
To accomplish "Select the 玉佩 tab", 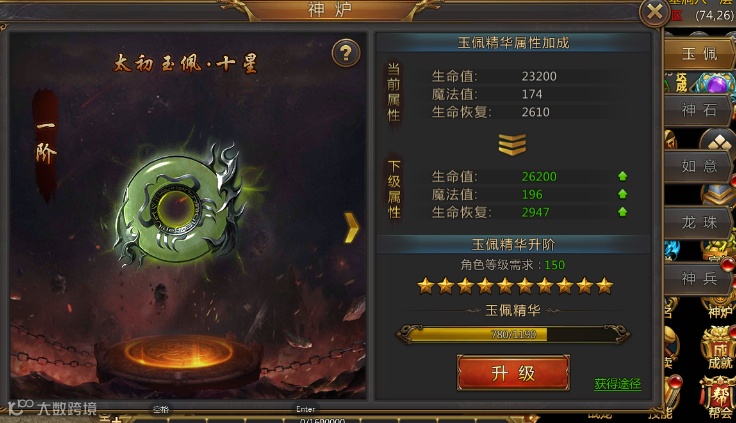I will pyautogui.click(x=699, y=54).
